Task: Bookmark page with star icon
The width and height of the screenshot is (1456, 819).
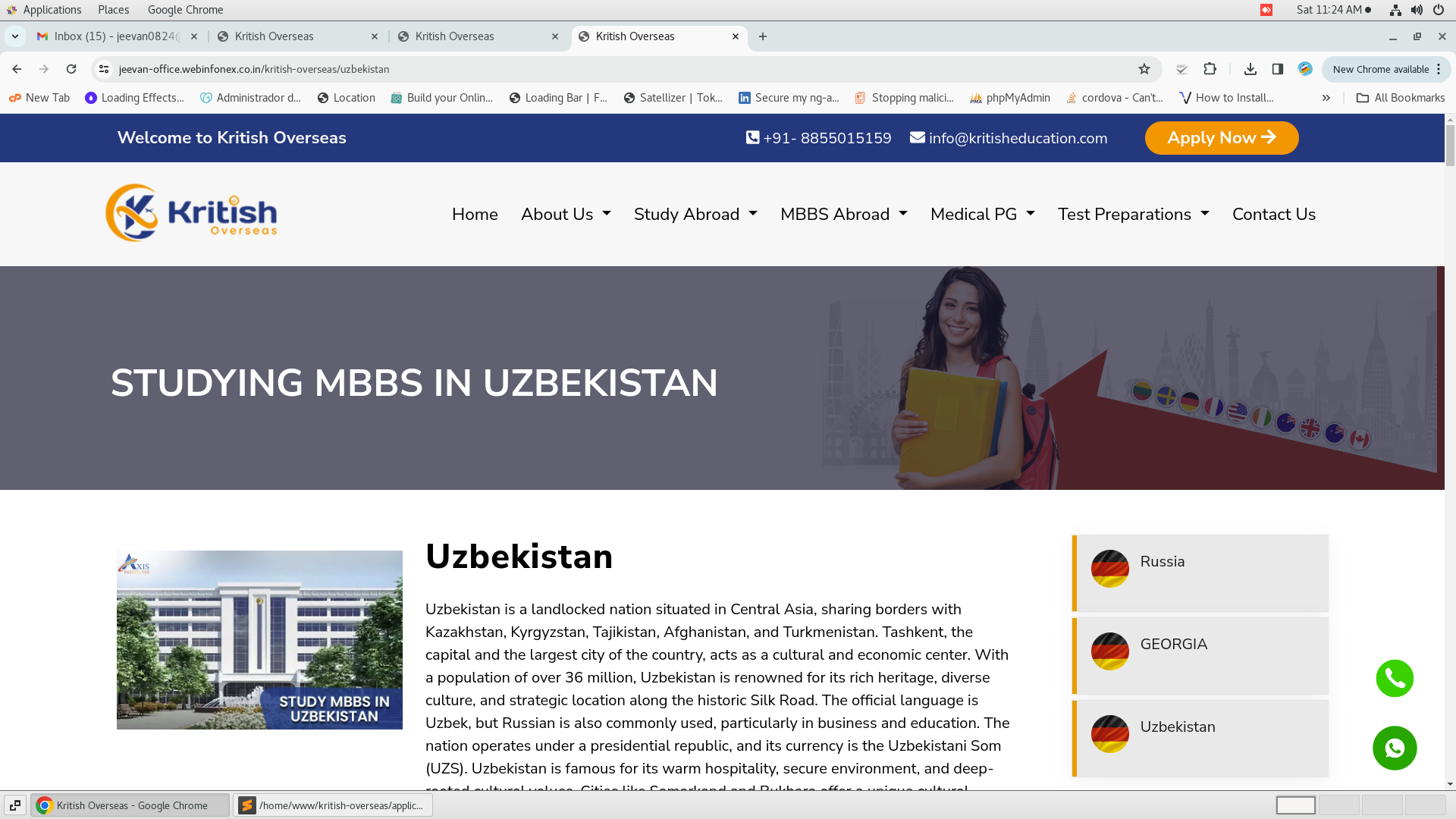Action: (x=1144, y=69)
